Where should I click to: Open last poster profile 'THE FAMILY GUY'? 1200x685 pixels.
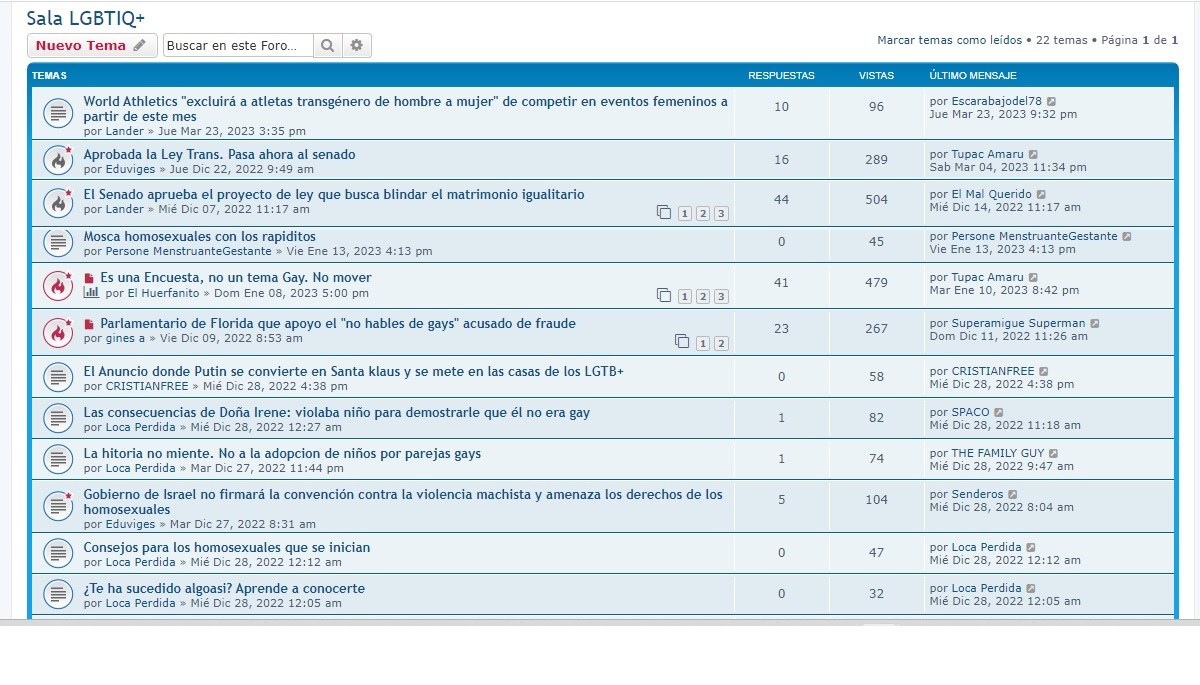998,453
